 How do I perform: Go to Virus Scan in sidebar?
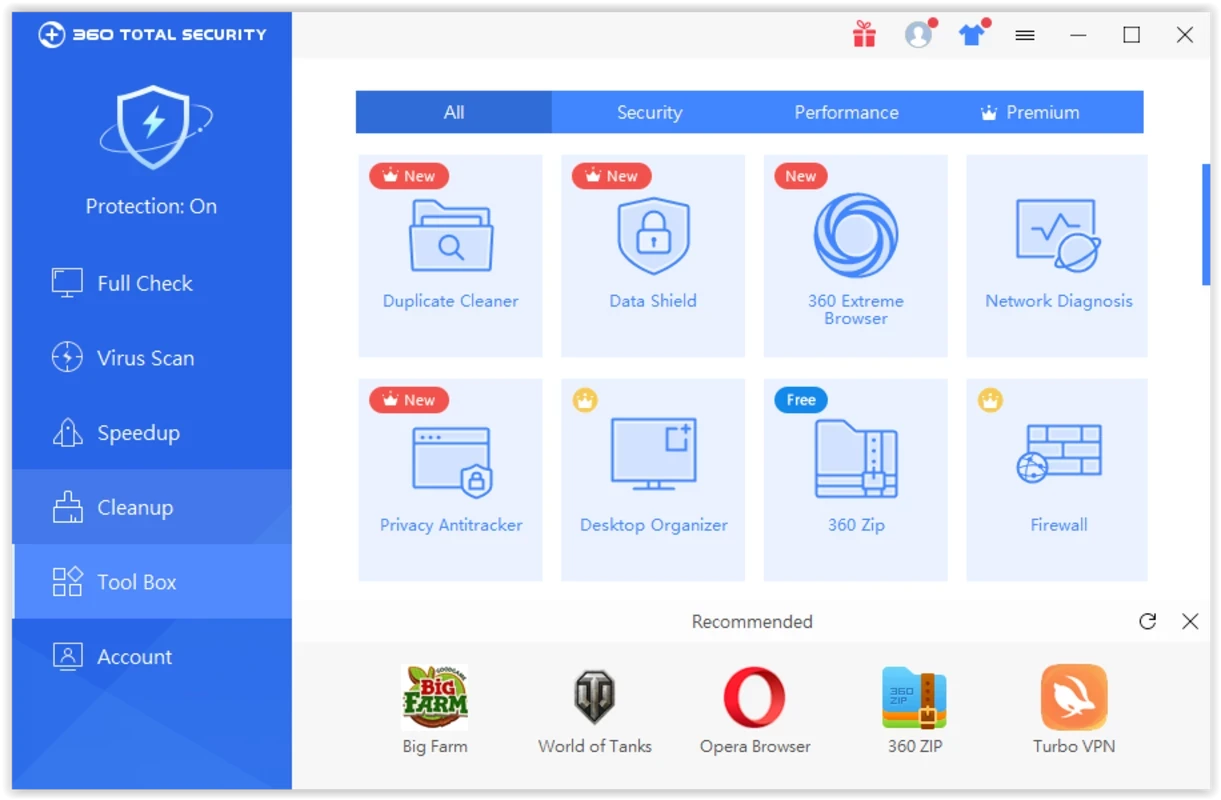click(x=152, y=358)
